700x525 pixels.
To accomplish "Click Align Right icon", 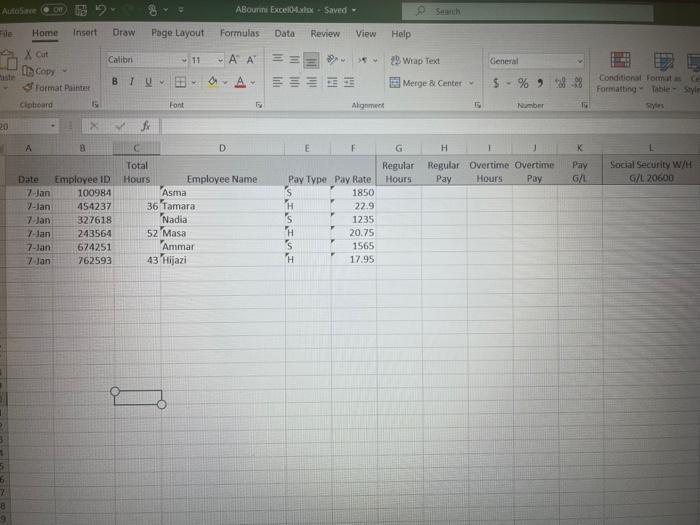I will [x=312, y=82].
